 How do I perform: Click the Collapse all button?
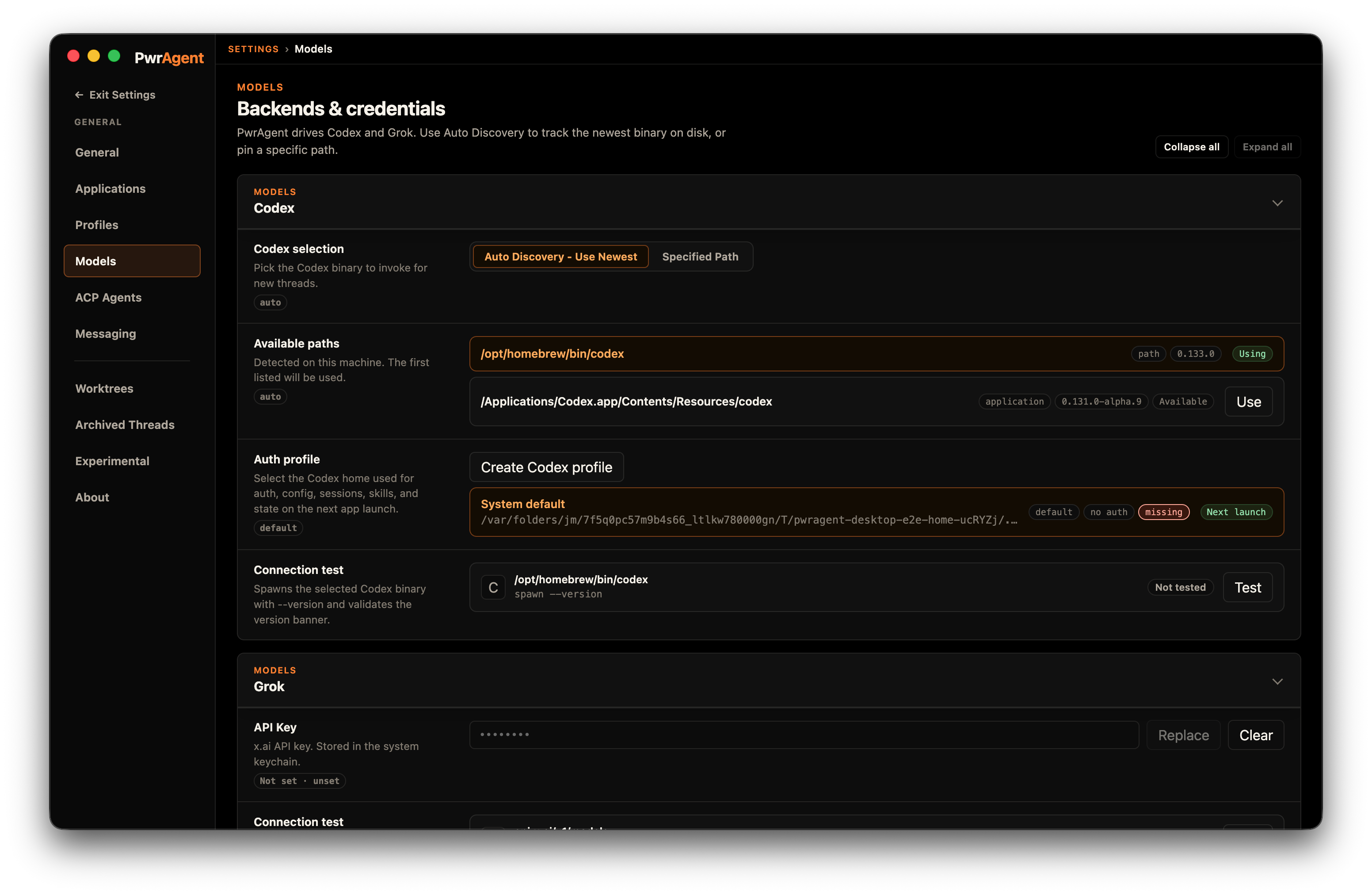[1191, 146]
